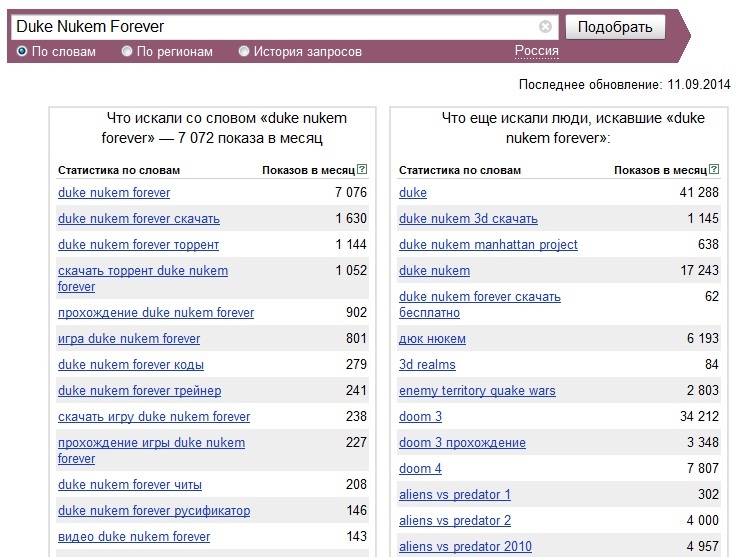Open прохождение игры duke nukem forever link

click(151, 450)
